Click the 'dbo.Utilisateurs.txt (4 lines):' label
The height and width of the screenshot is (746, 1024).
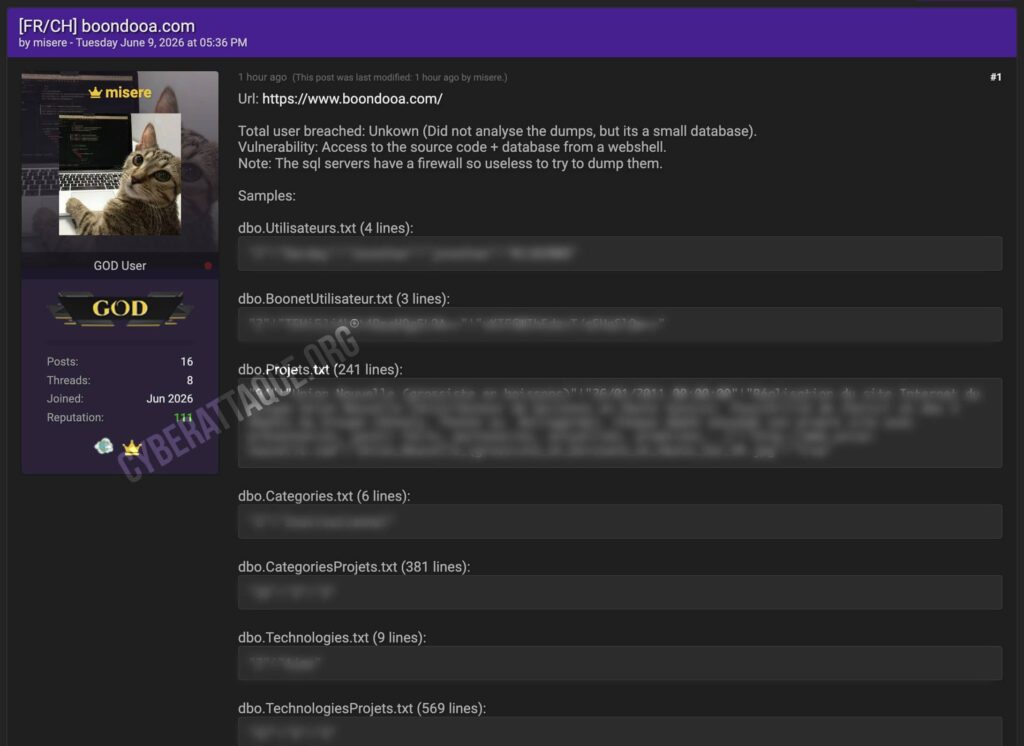point(325,228)
